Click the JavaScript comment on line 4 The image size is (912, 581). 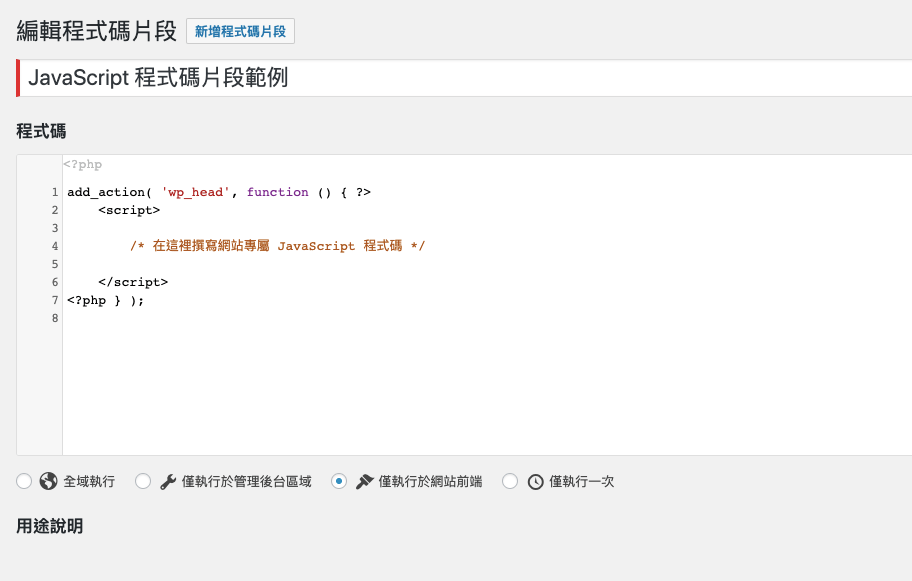click(x=277, y=246)
